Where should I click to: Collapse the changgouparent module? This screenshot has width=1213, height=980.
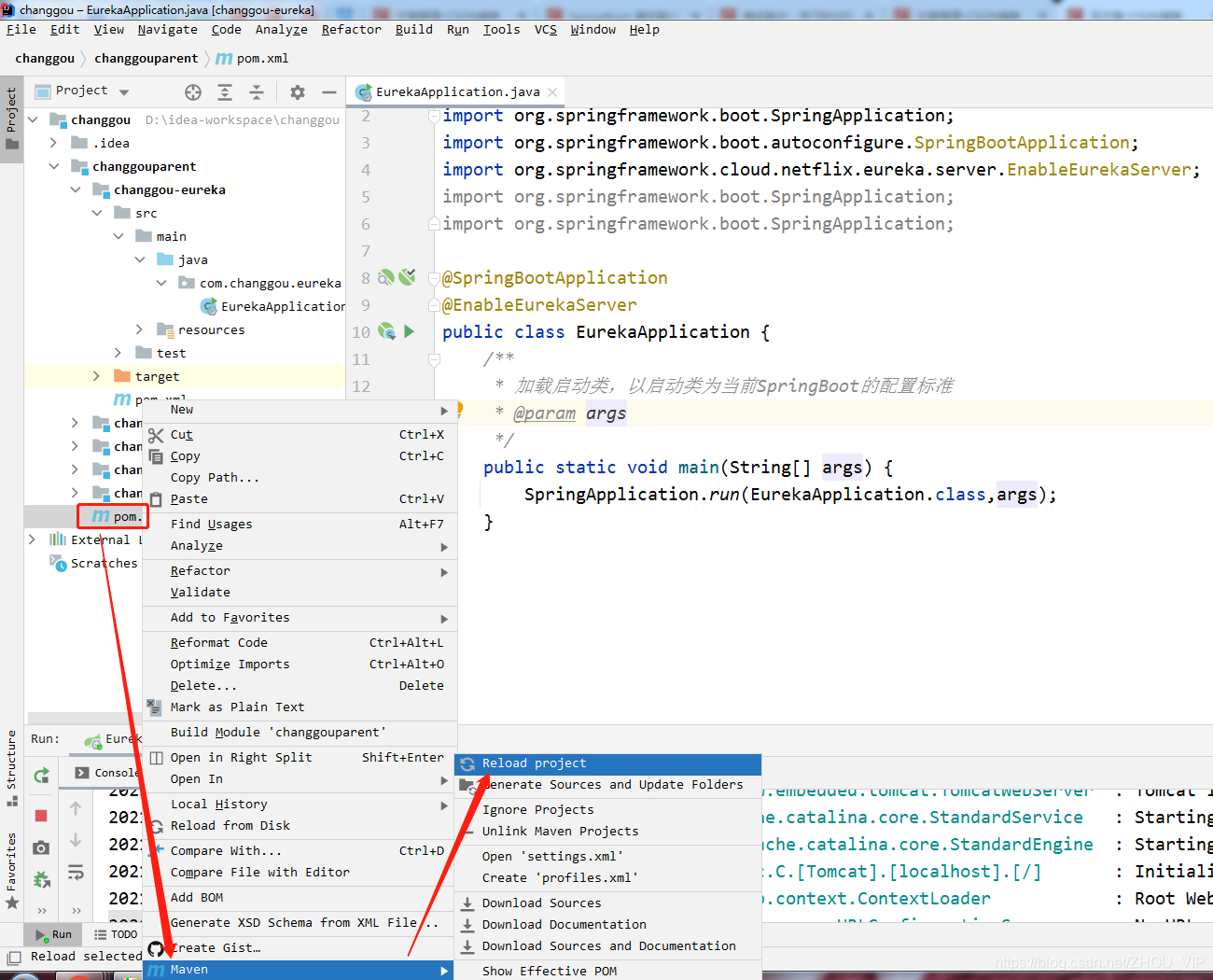[54, 166]
